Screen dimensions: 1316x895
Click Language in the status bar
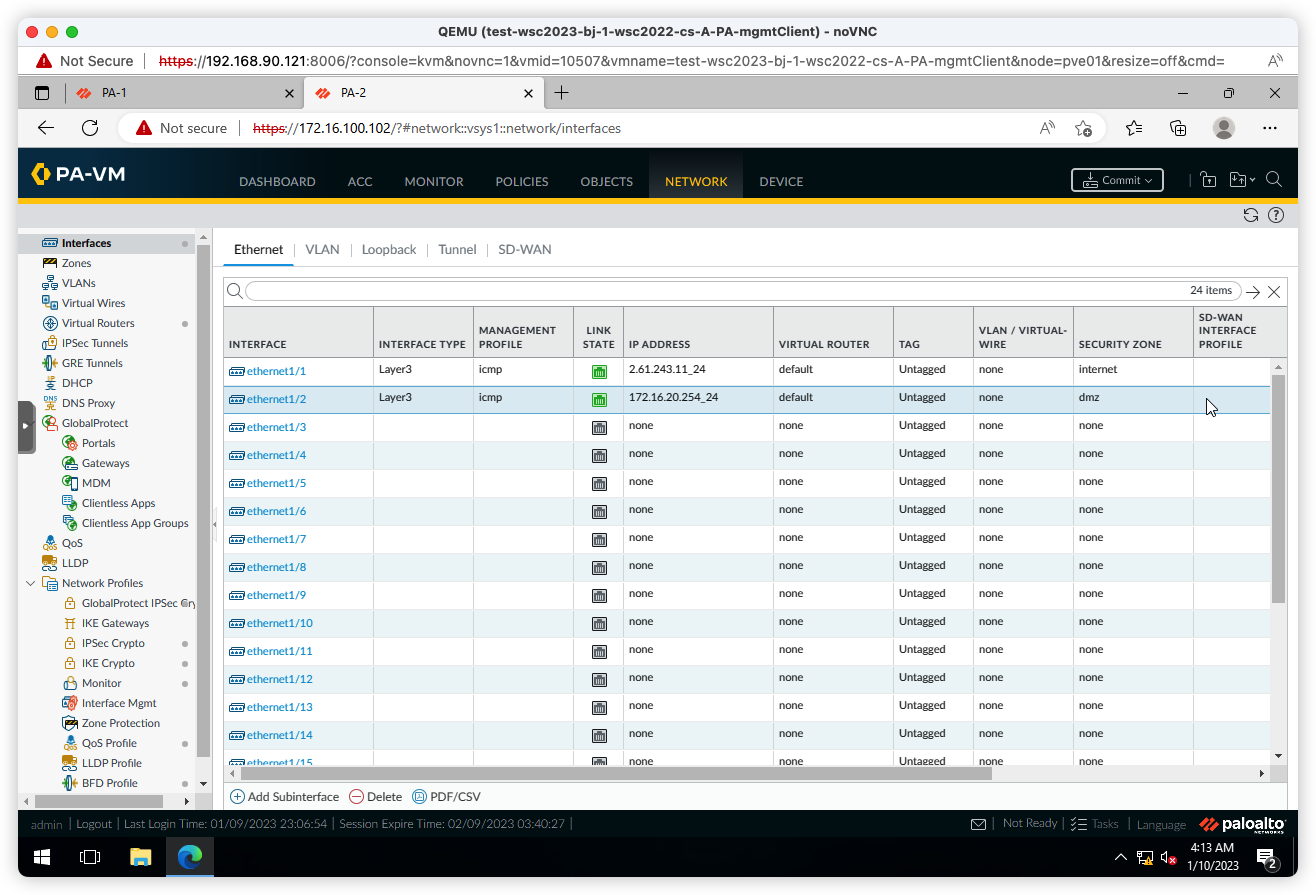coord(1161,825)
